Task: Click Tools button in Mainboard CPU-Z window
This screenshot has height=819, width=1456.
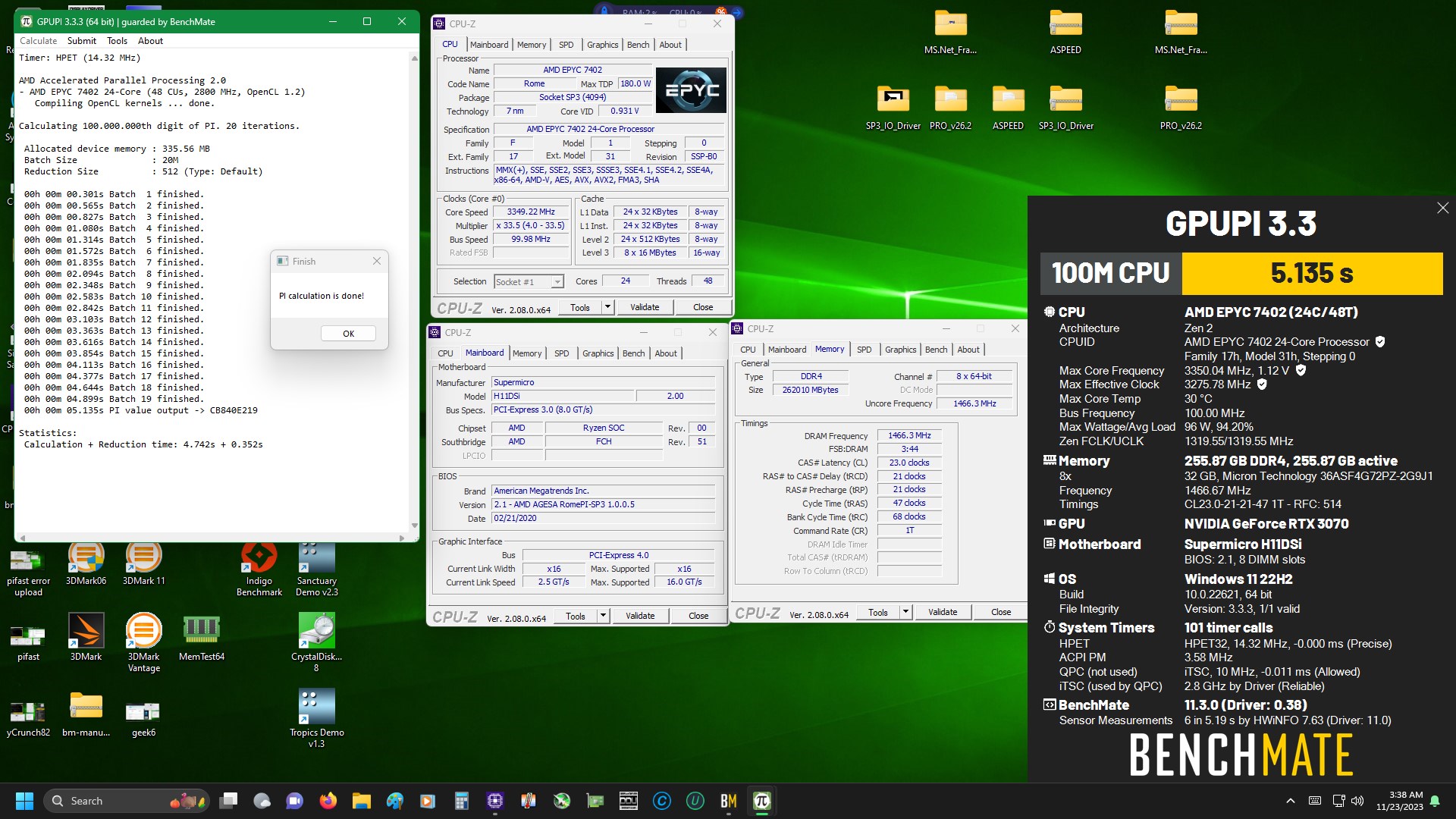Action: click(576, 616)
